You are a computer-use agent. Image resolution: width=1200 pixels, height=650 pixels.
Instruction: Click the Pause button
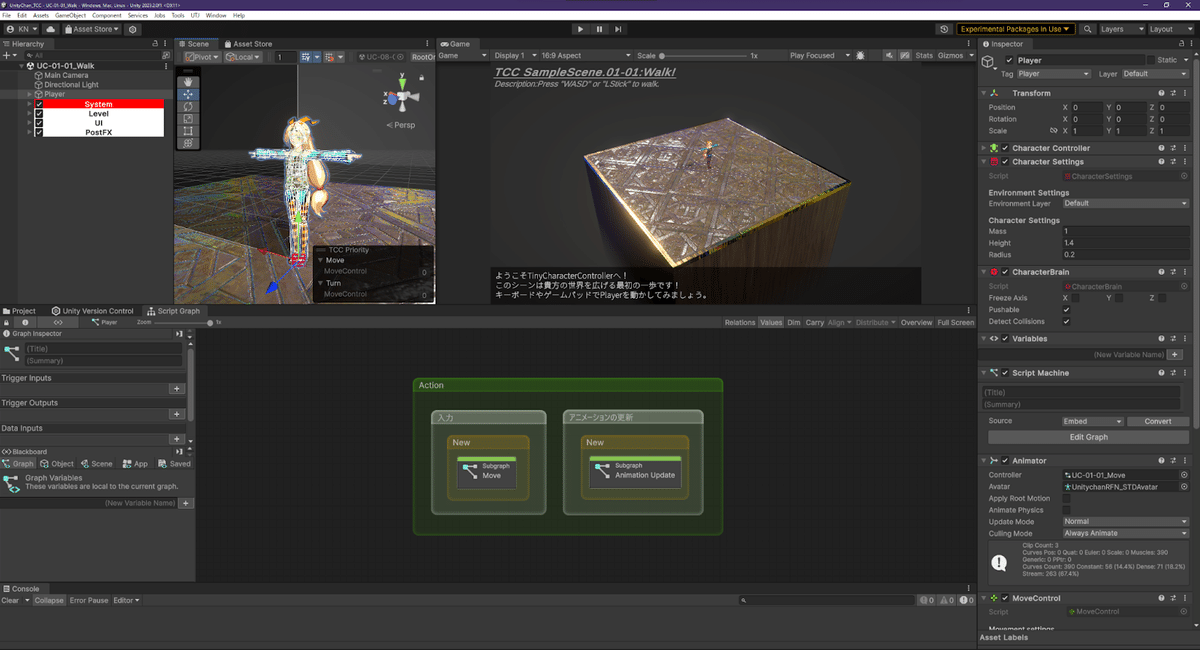coord(600,29)
